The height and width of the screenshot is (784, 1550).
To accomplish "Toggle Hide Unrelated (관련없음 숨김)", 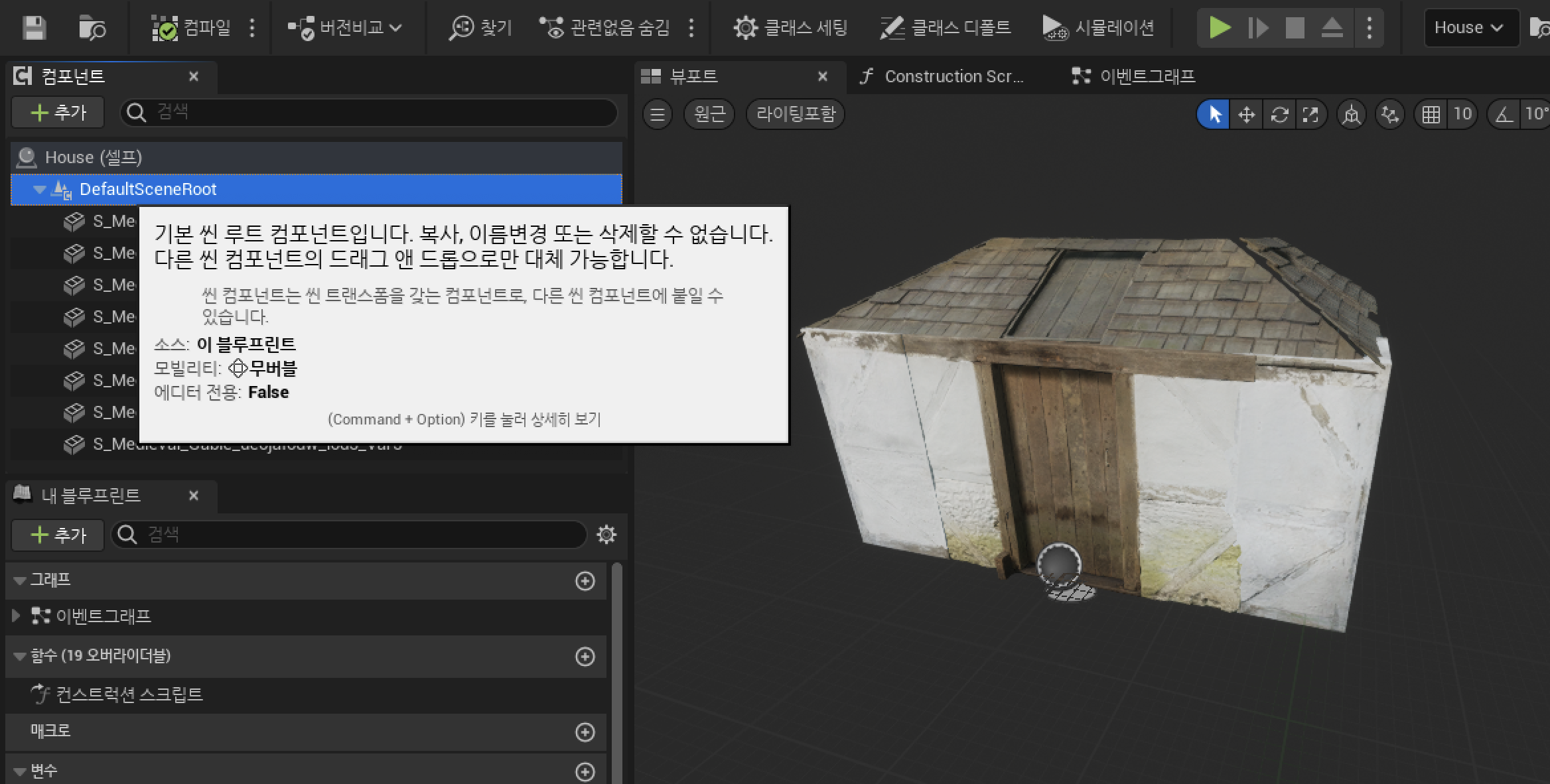I will tap(605, 28).
